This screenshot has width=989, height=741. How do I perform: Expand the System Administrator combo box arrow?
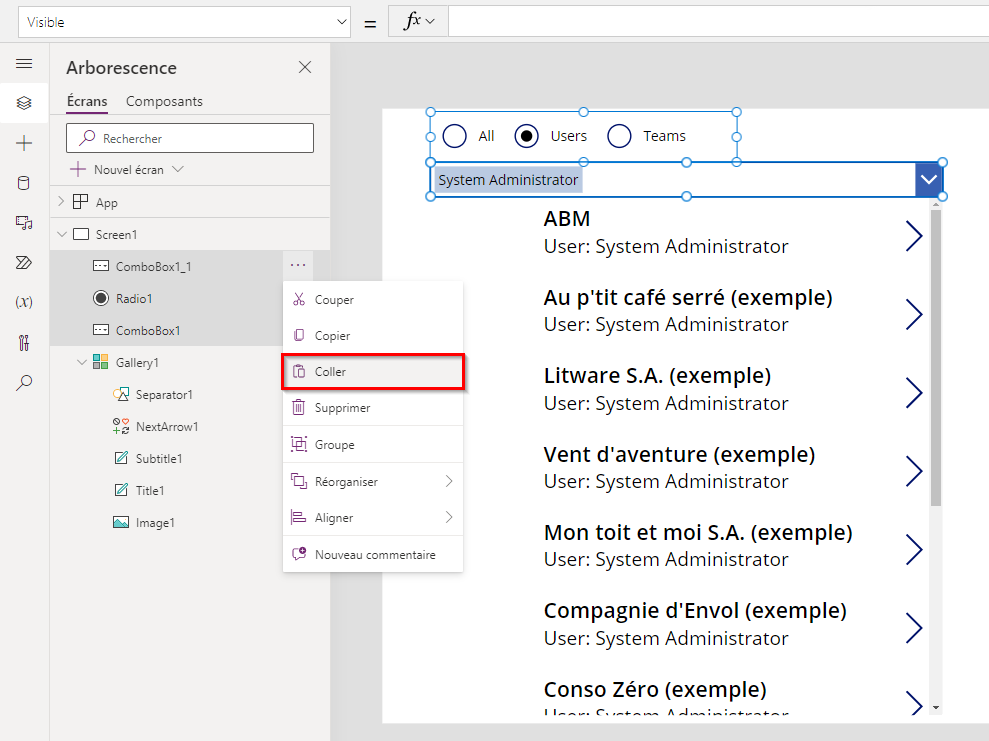tap(928, 180)
